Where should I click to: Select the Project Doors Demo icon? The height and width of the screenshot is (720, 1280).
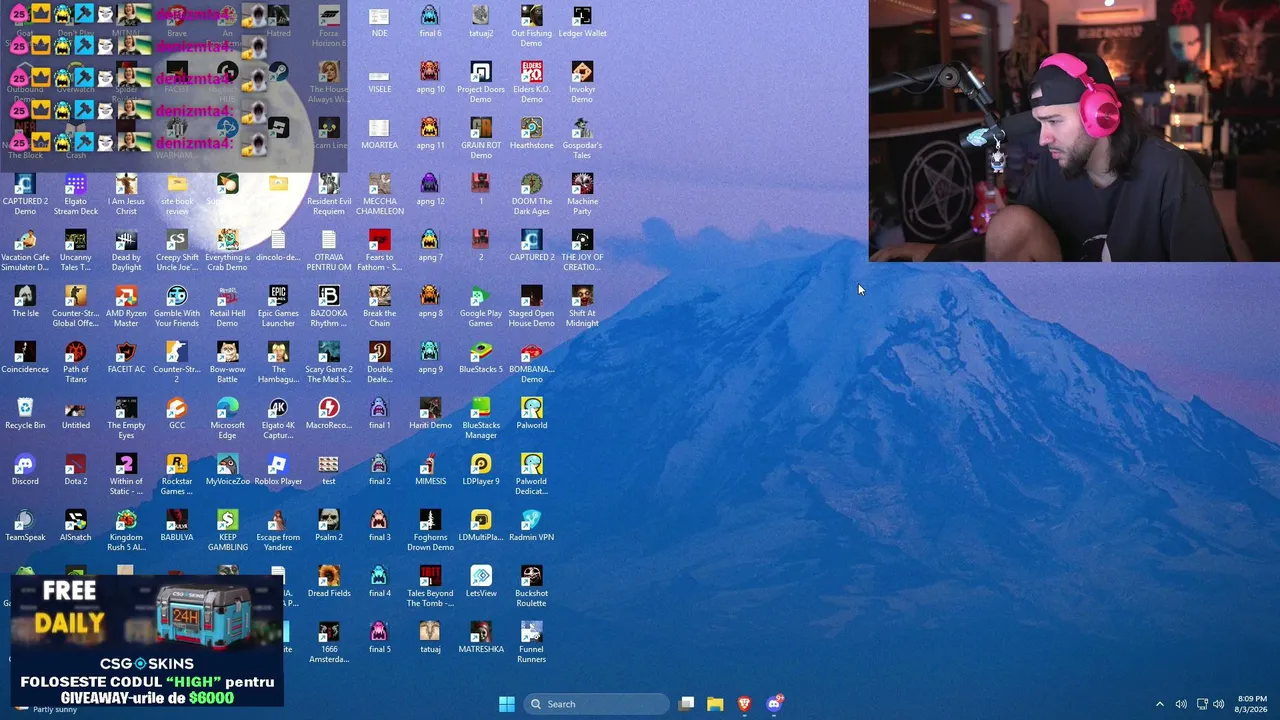(x=481, y=83)
